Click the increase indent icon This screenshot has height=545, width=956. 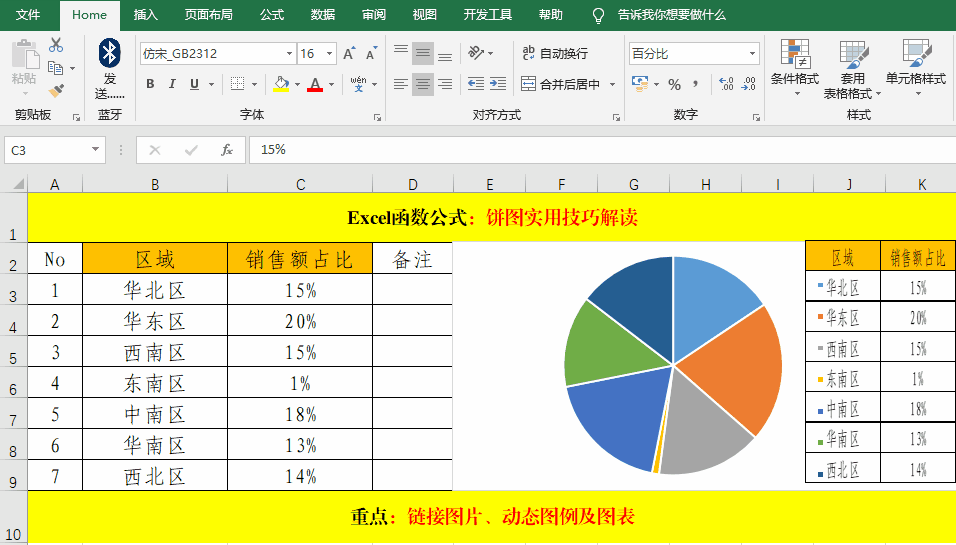498,84
